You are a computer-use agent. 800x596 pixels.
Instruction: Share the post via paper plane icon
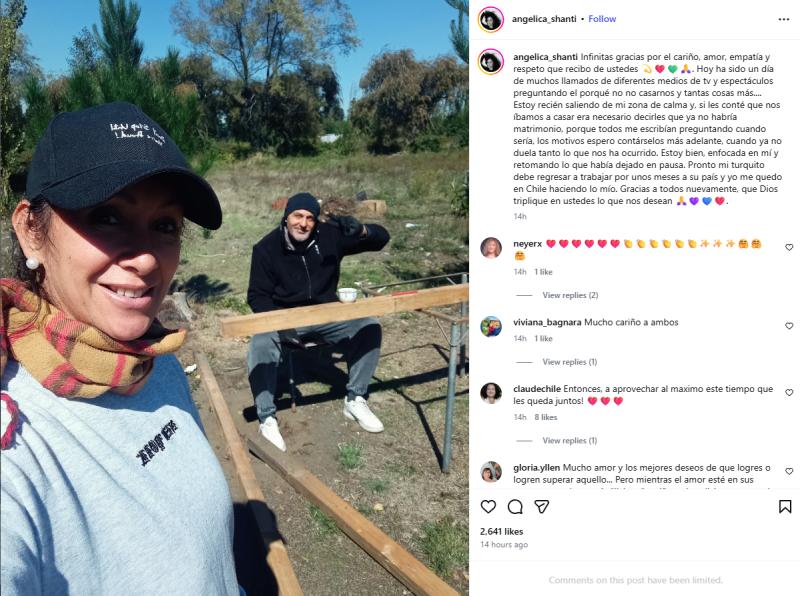(x=541, y=506)
